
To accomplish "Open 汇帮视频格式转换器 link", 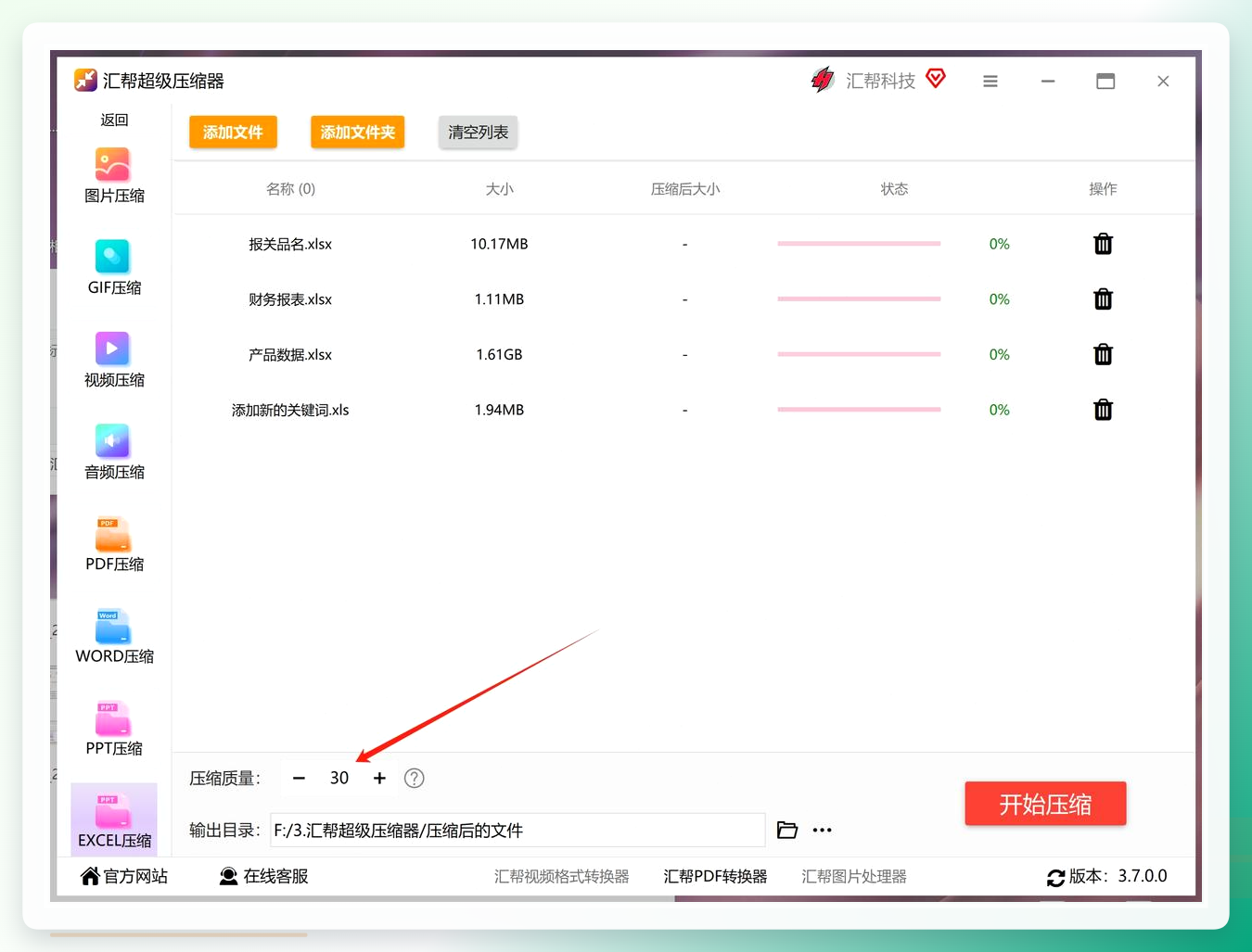I will click(561, 876).
